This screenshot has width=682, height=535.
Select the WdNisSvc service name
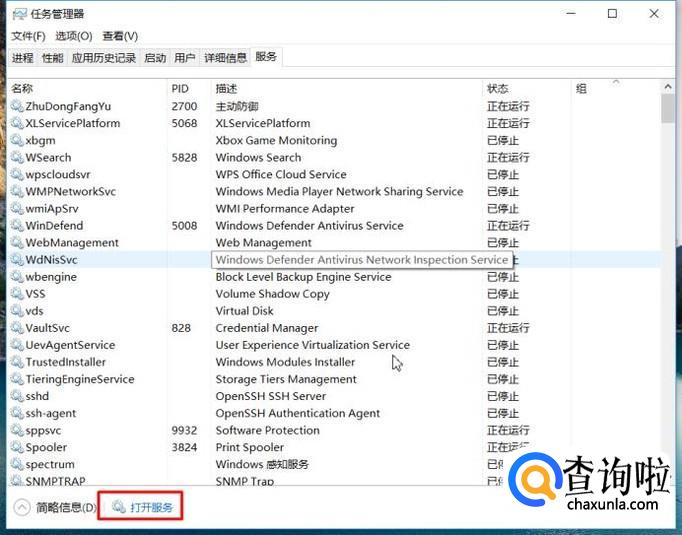click(51, 260)
